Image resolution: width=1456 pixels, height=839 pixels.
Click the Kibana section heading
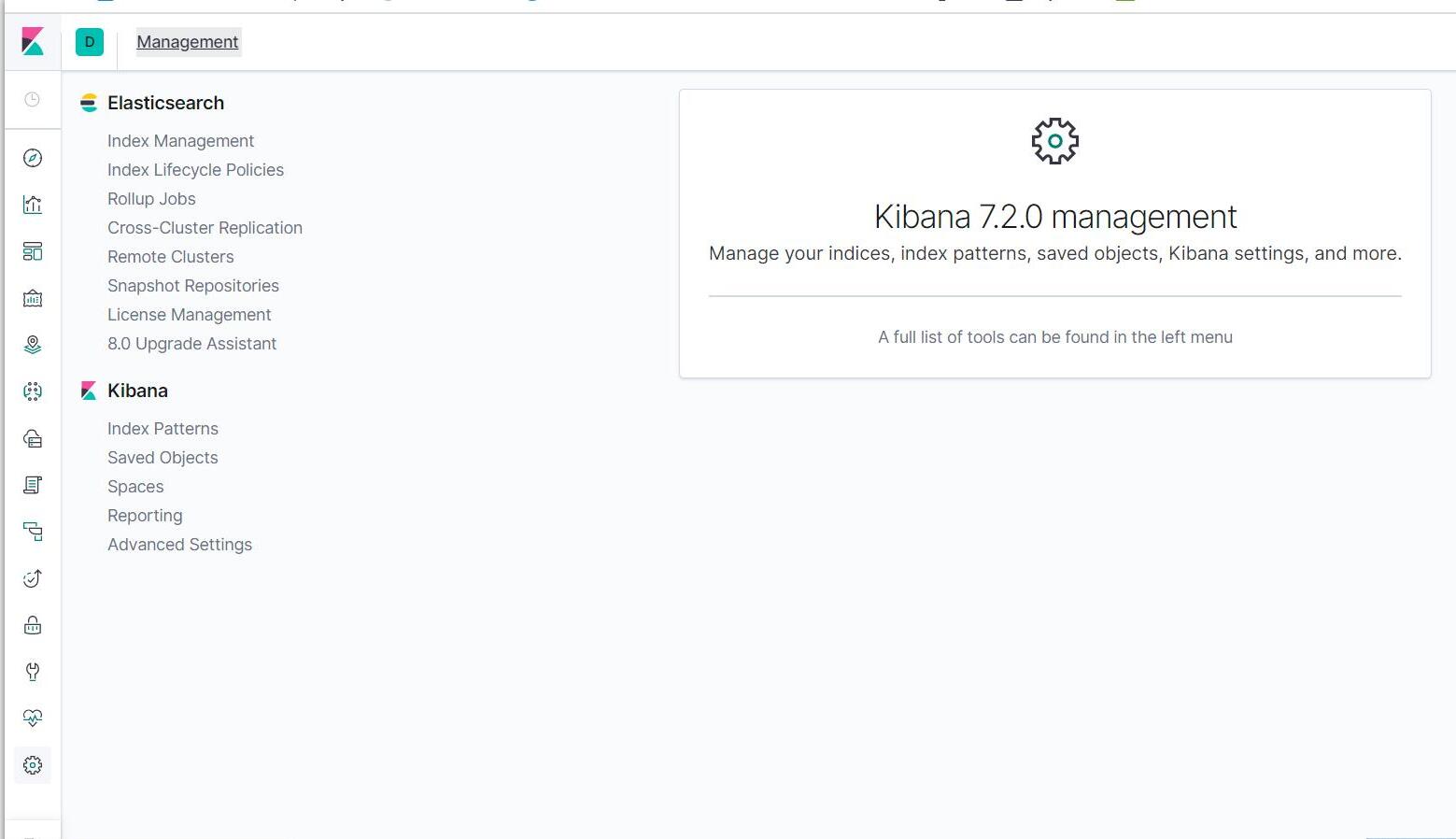137,391
